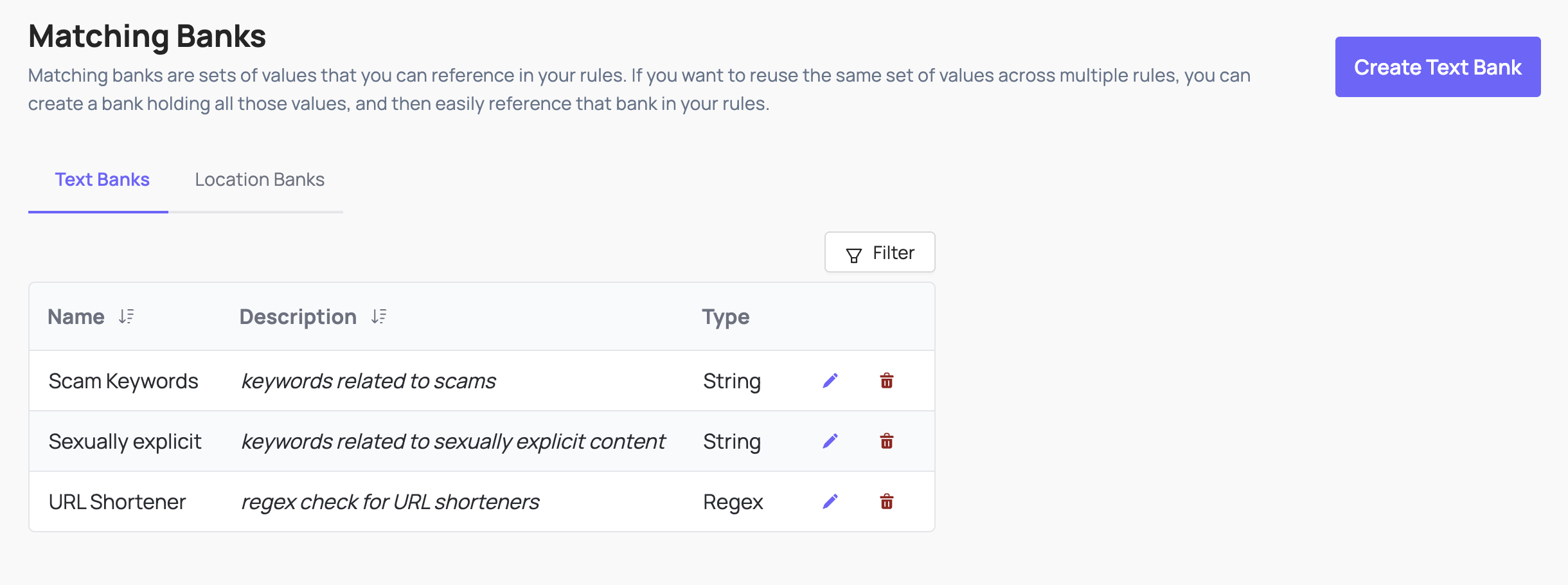Click the edit pencil for Scam Keywords
This screenshot has height=585, width=1568.
click(x=830, y=381)
